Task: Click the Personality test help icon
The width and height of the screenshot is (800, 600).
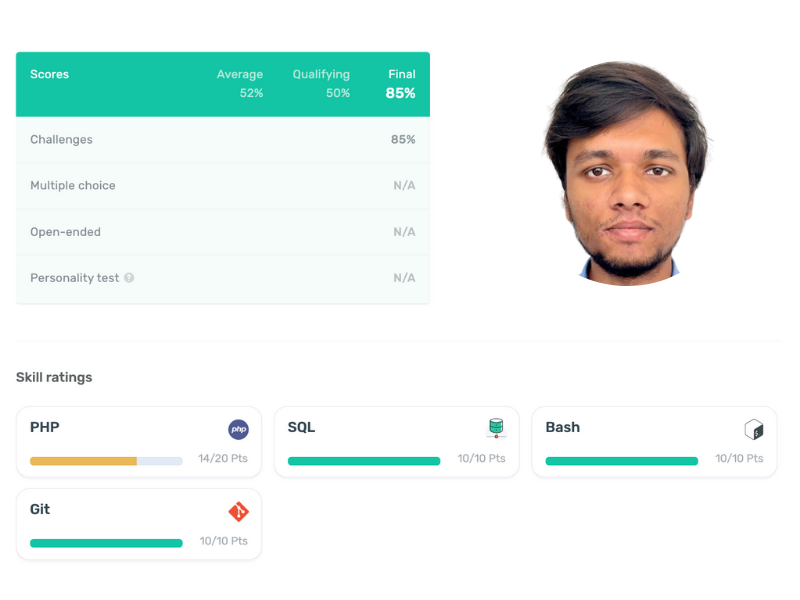Action: click(129, 278)
